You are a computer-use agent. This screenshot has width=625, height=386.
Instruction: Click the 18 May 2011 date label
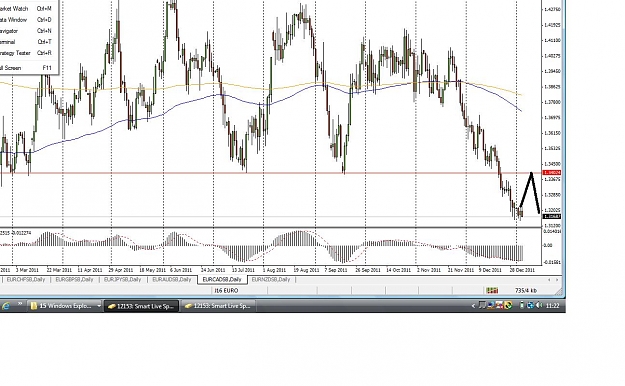click(x=152, y=270)
